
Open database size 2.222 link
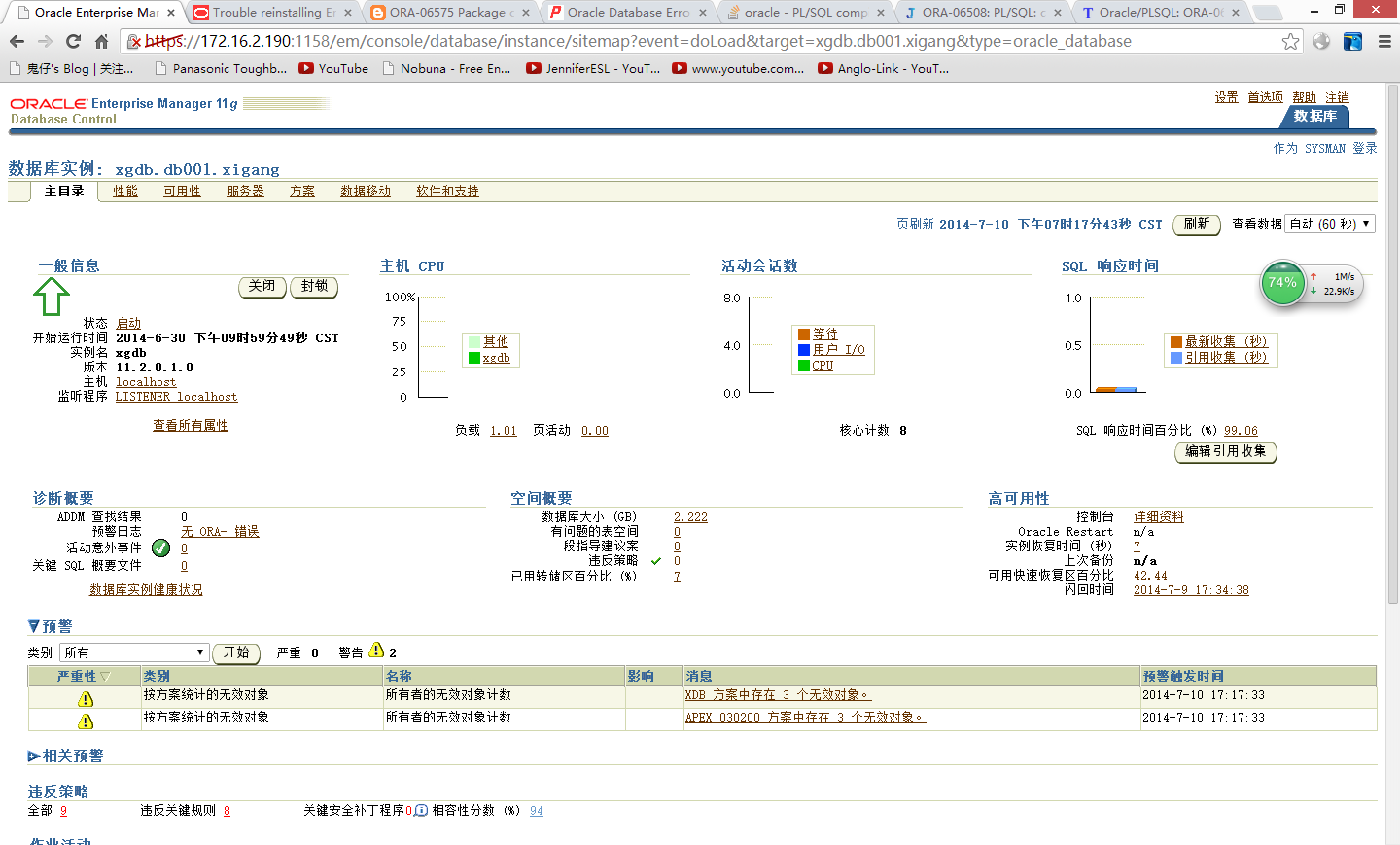pyautogui.click(x=690, y=517)
